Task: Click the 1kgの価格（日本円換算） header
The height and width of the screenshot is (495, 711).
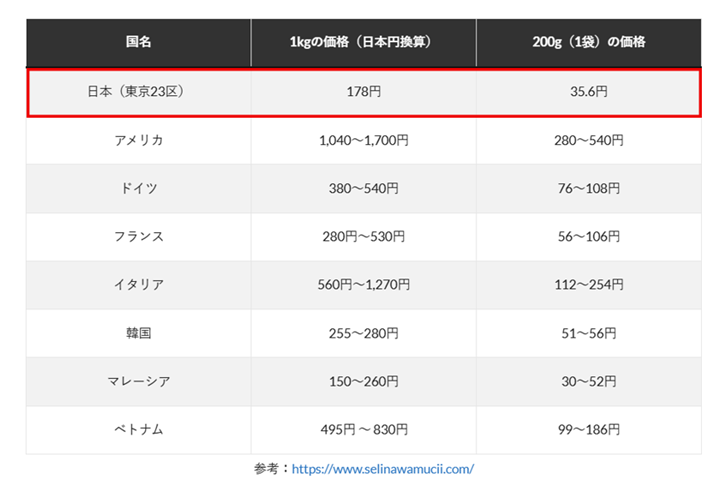Action: click(x=362, y=43)
